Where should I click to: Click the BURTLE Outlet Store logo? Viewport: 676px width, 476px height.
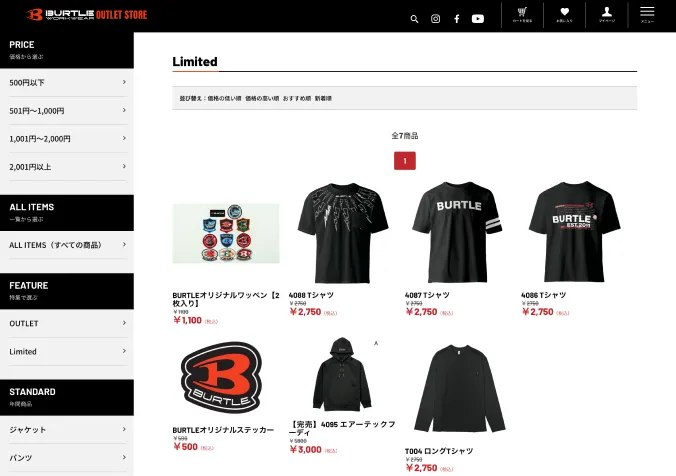(87, 15)
